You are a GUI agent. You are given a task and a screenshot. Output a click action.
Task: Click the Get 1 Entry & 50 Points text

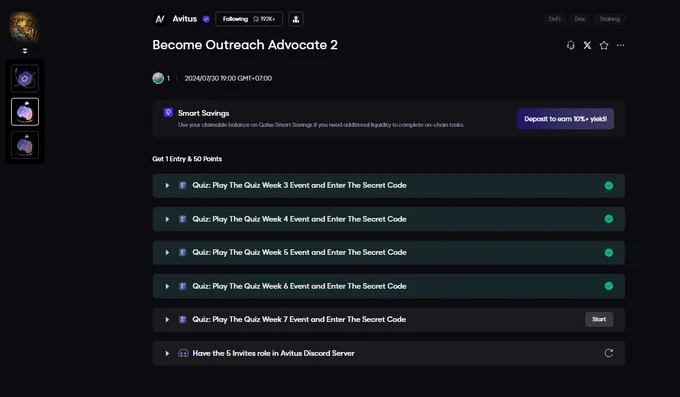[x=187, y=159]
